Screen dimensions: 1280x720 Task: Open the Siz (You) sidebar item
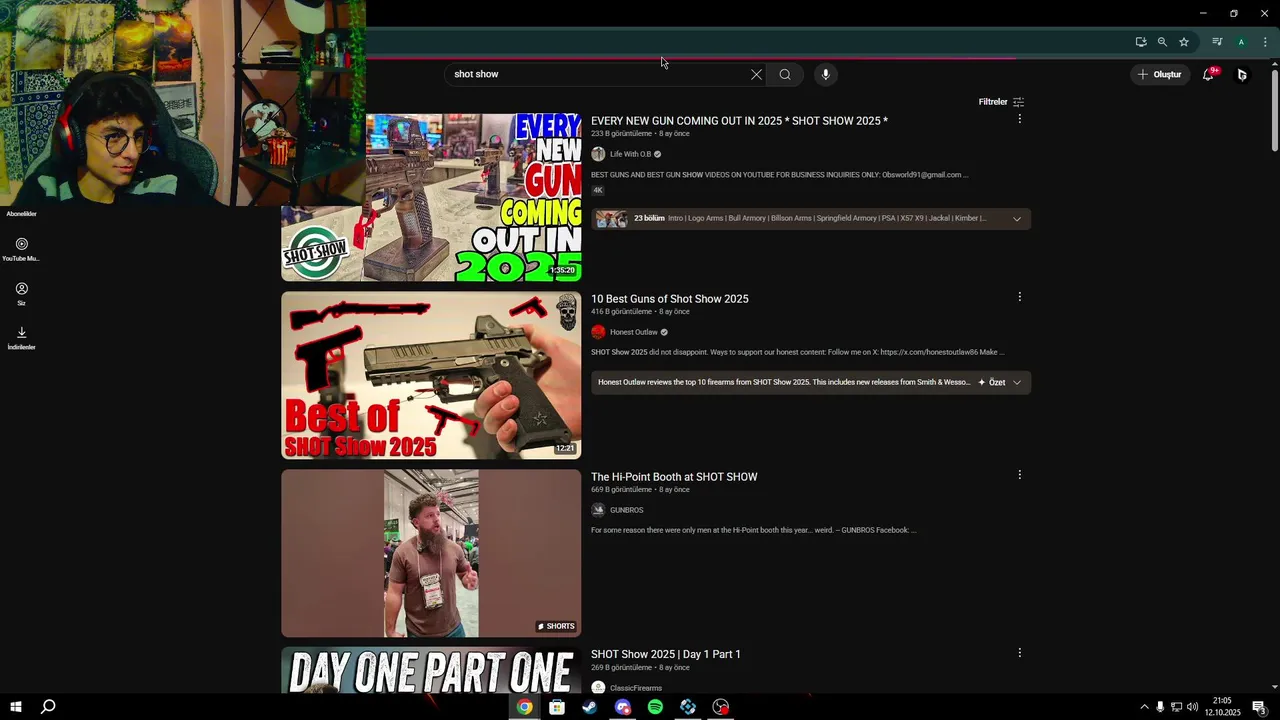(21, 294)
